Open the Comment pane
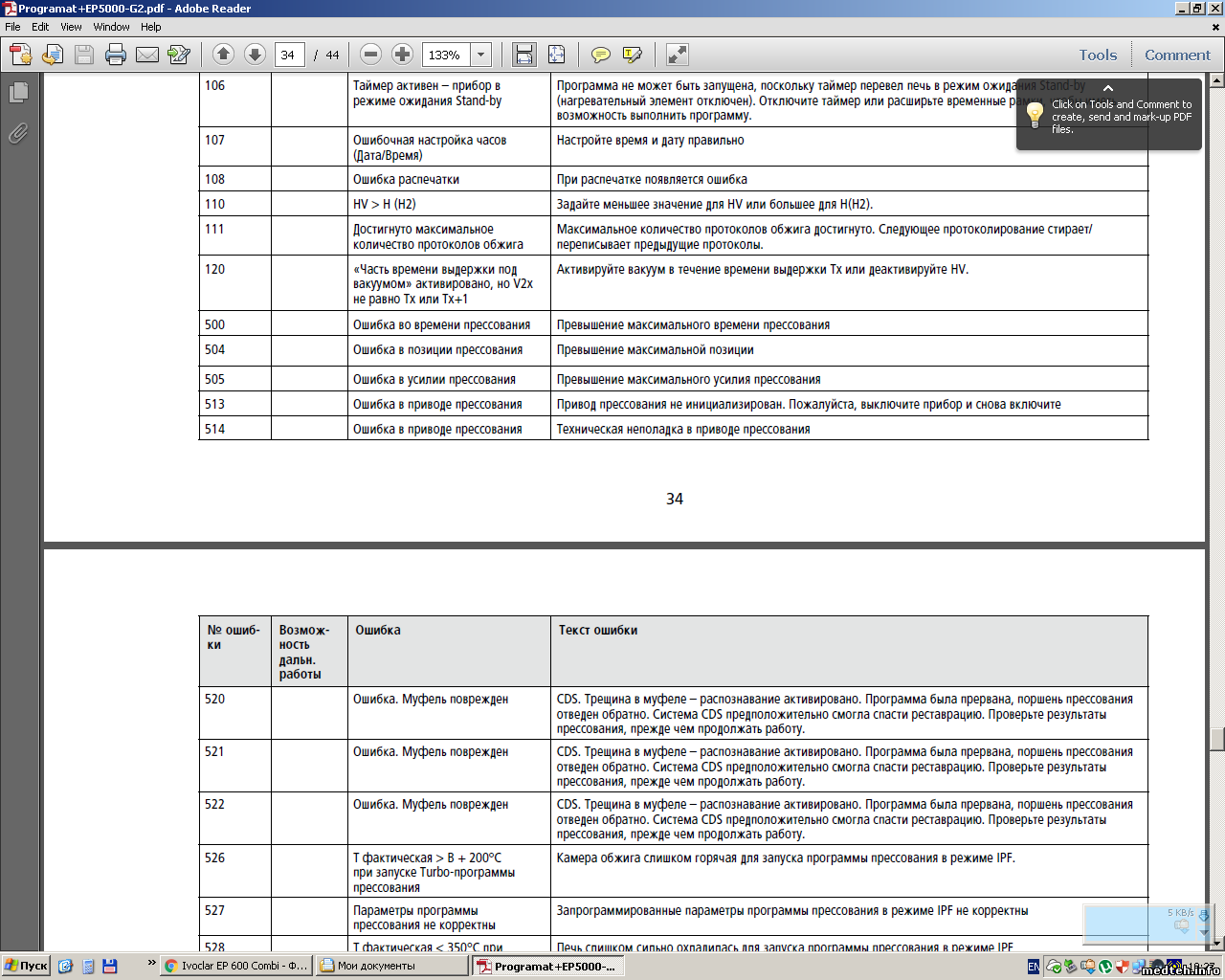The width and height of the screenshot is (1225, 980). click(x=1177, y=55)
